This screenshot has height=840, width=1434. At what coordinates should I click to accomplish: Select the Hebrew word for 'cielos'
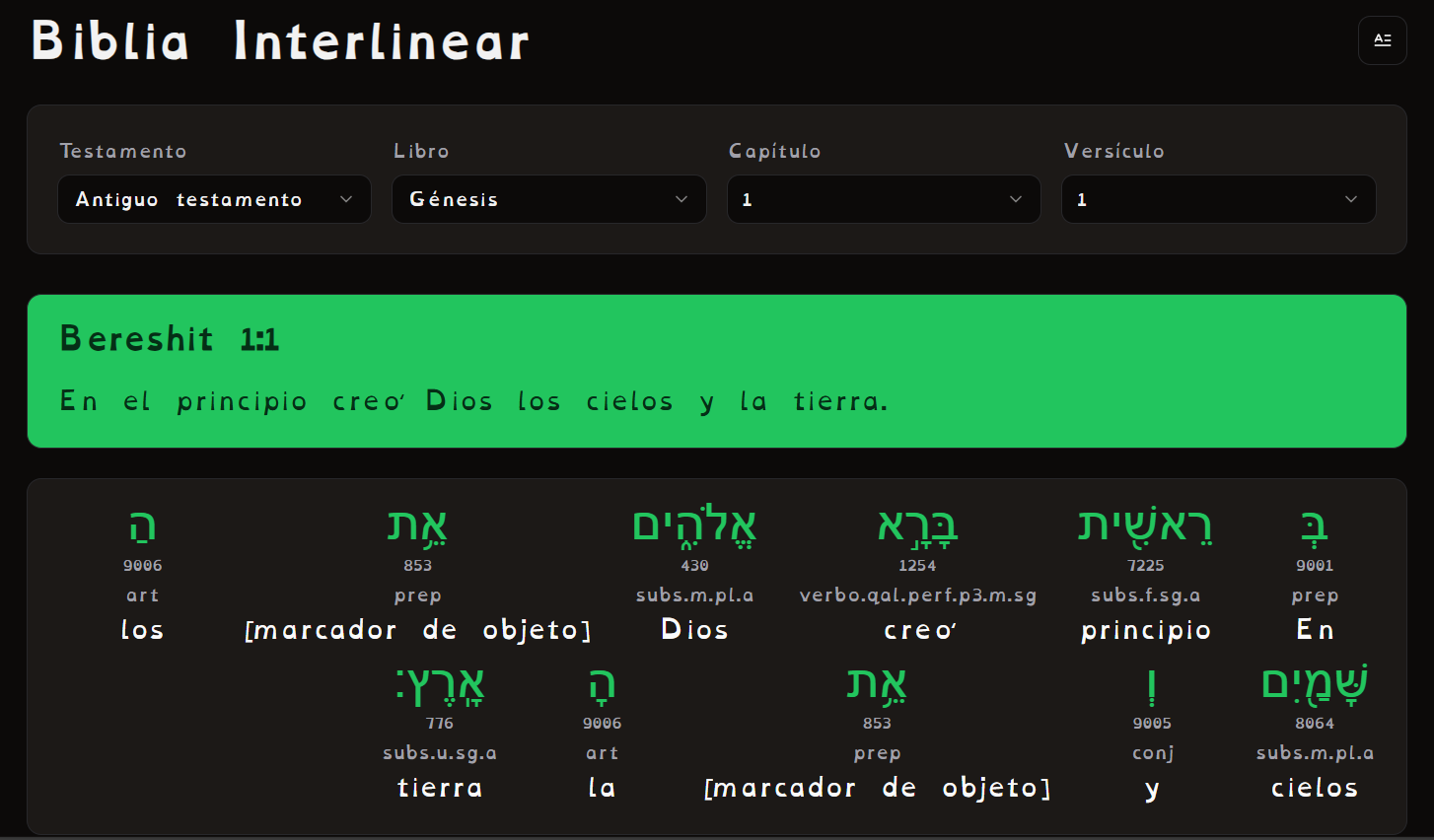pos(1314,683)
